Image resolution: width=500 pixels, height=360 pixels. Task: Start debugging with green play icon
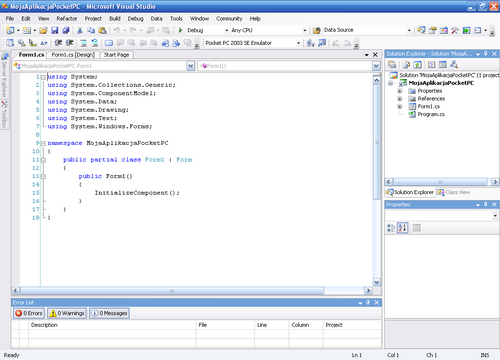[x=180, y=30]
